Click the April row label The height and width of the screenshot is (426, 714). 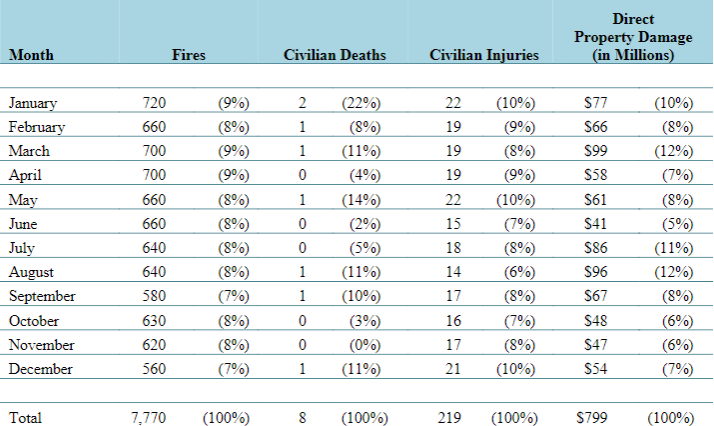tap(25, 176)
